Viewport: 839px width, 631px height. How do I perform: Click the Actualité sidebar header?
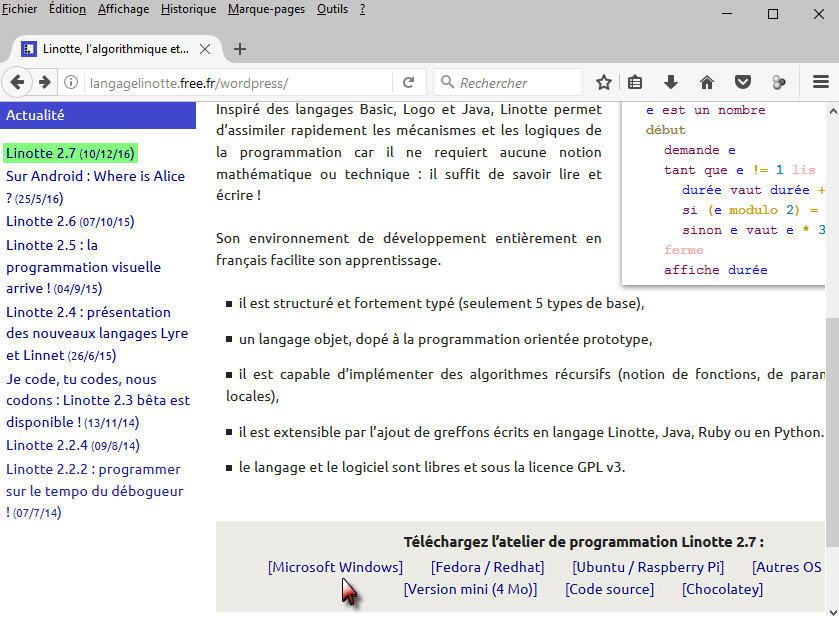tap(98, 115)
